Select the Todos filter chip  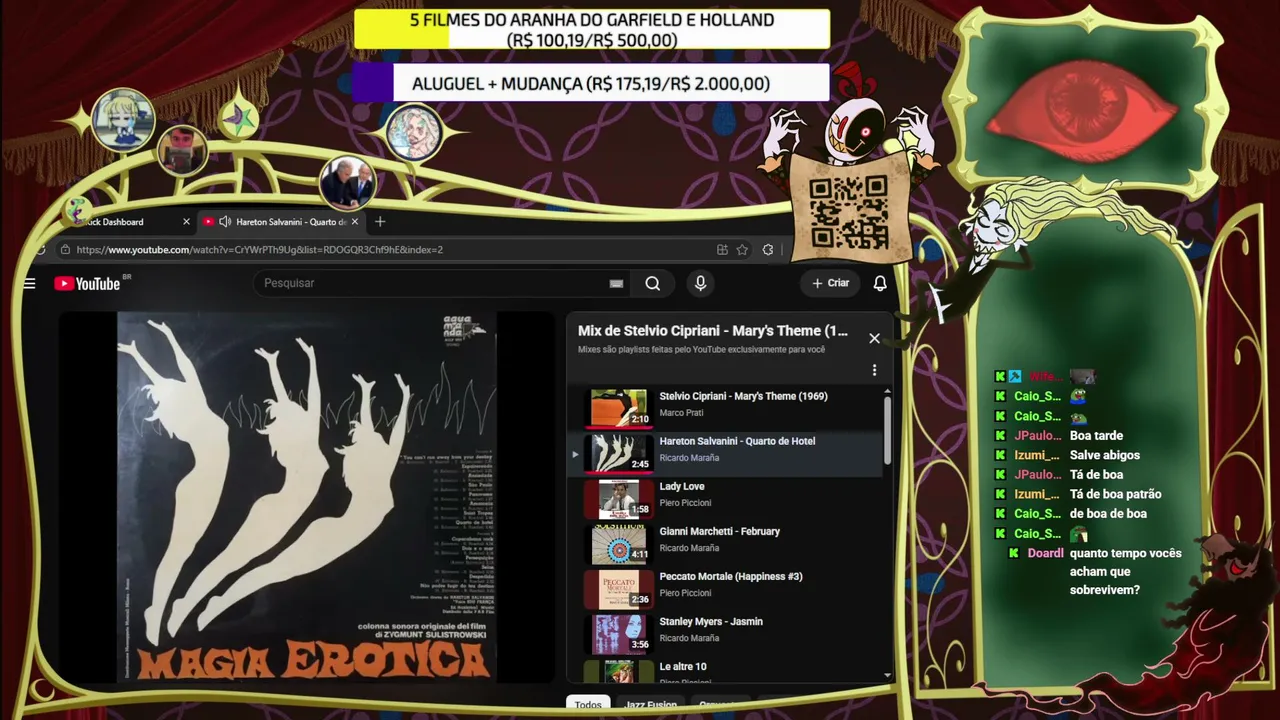pyautogui.click(x=588, y=705)
